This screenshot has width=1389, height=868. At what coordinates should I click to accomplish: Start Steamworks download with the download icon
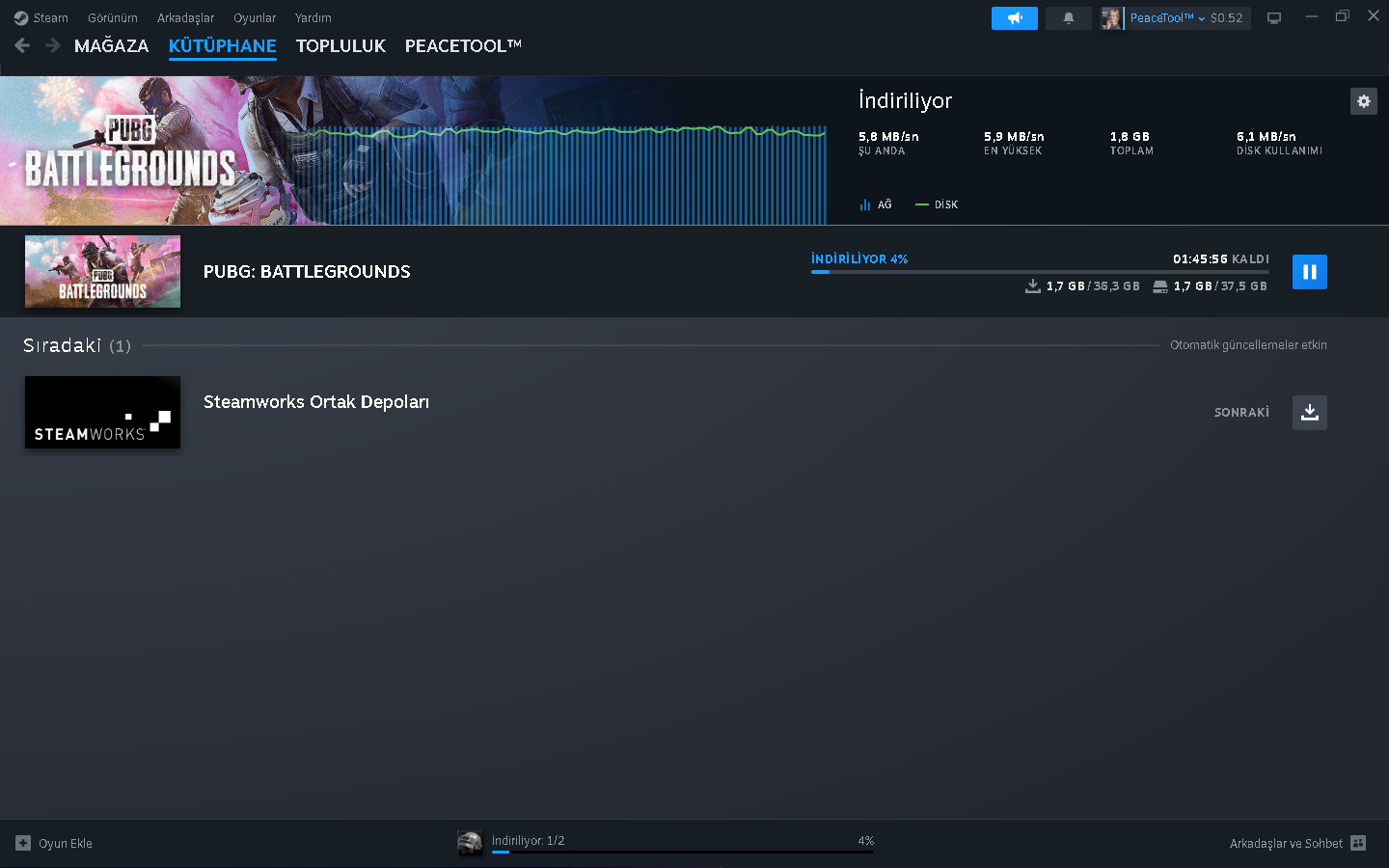[x=1310, y=413]
